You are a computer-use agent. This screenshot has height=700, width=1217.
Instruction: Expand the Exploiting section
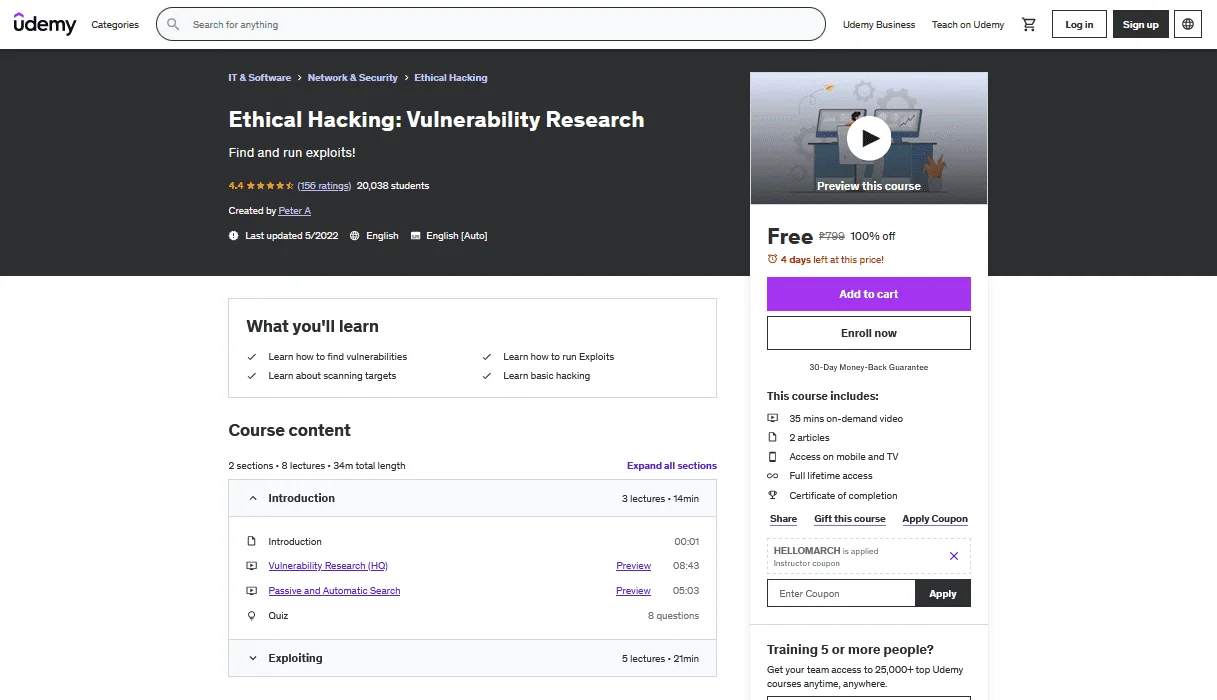[x=472, y=658]
